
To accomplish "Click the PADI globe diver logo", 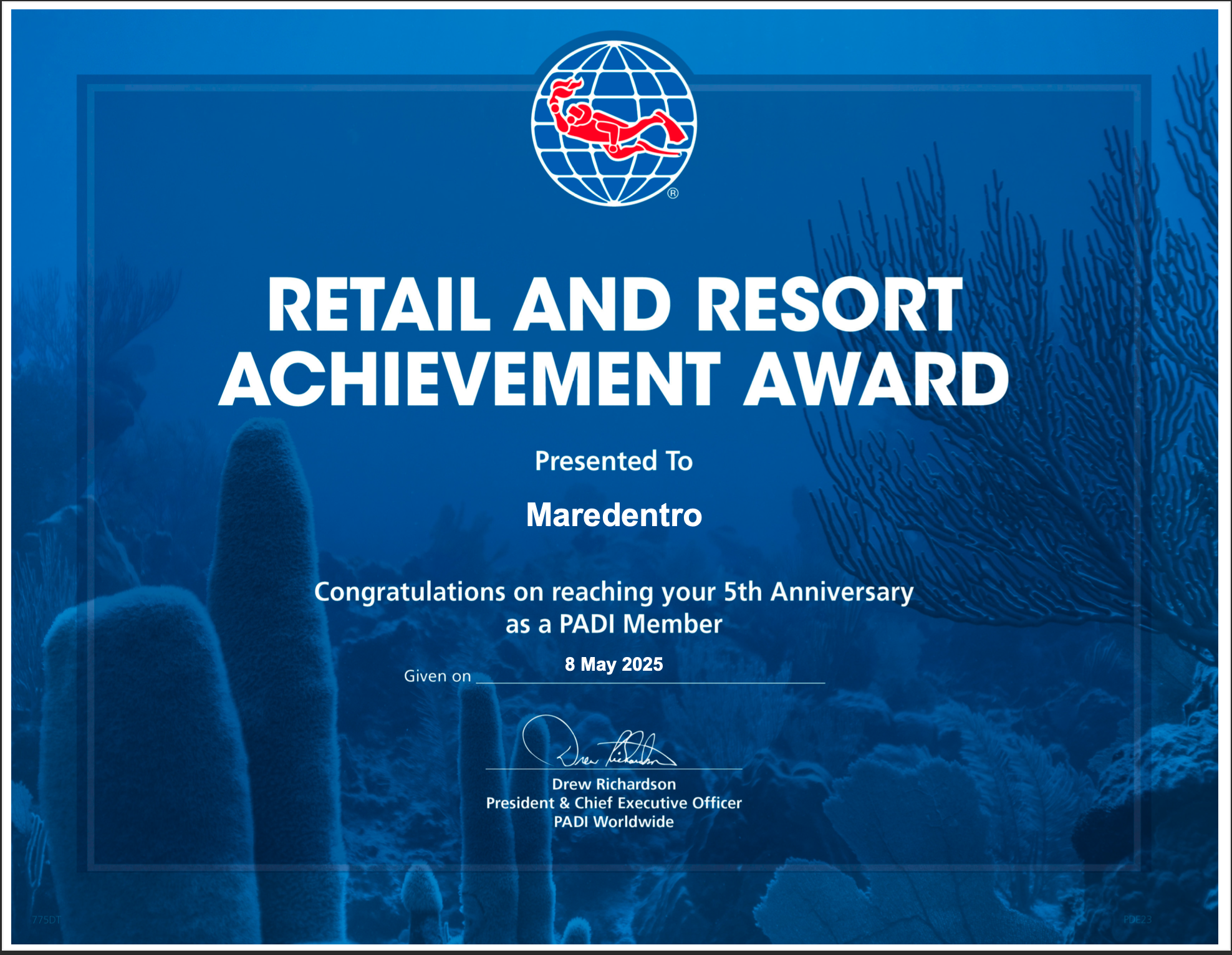I will click(614, 123).
